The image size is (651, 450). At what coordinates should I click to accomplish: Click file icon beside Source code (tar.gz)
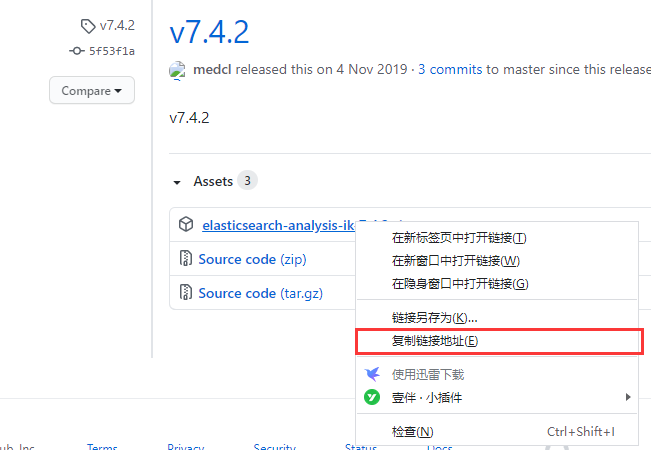[x=186, y=292]
